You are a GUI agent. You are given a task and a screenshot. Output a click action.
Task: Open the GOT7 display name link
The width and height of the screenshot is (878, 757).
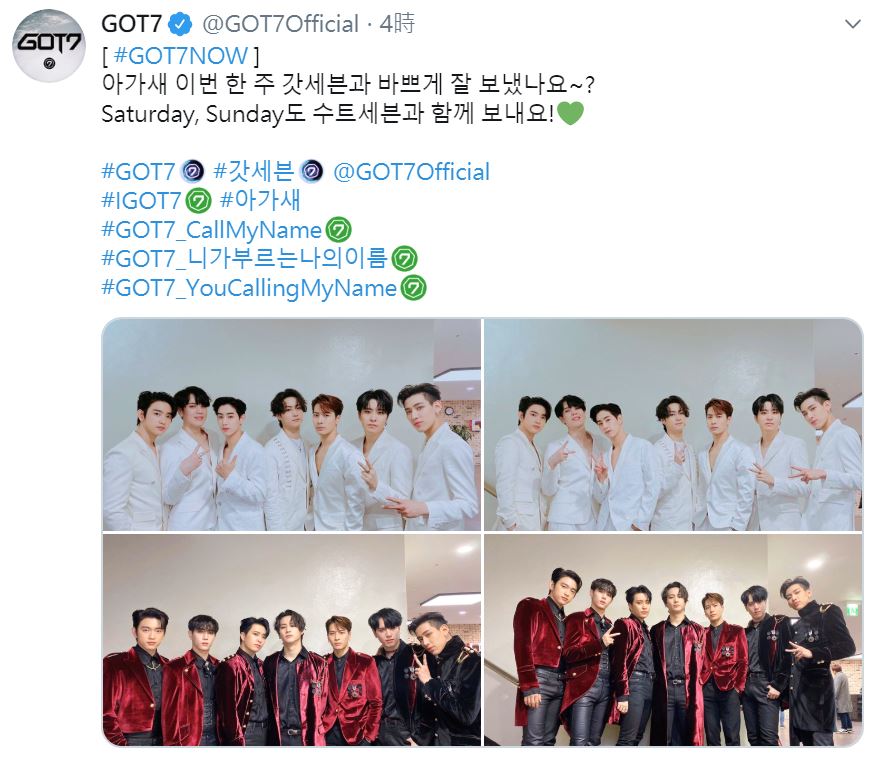pos(132,24)
